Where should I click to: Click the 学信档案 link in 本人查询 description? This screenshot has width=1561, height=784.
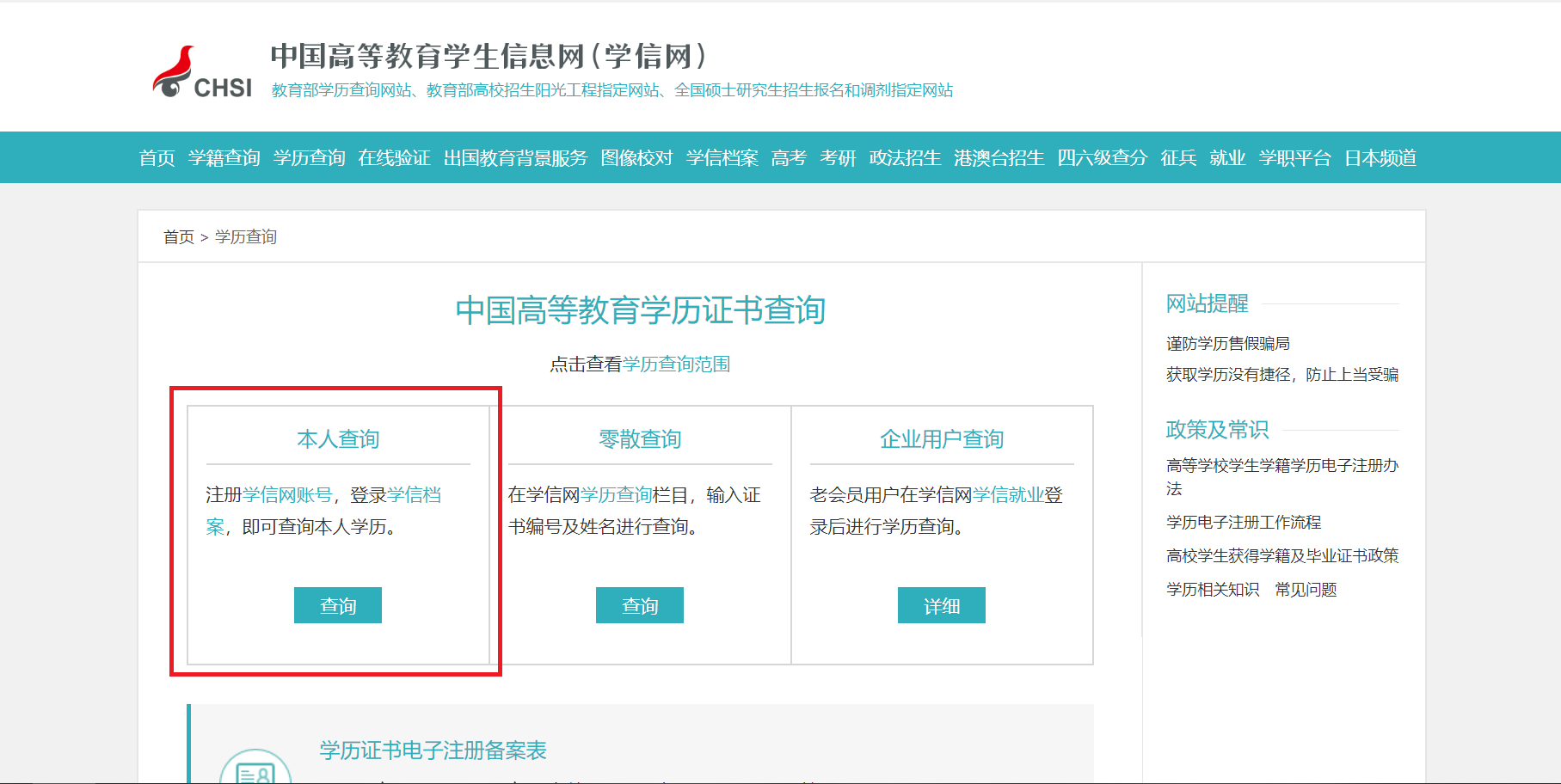(414, 495)
